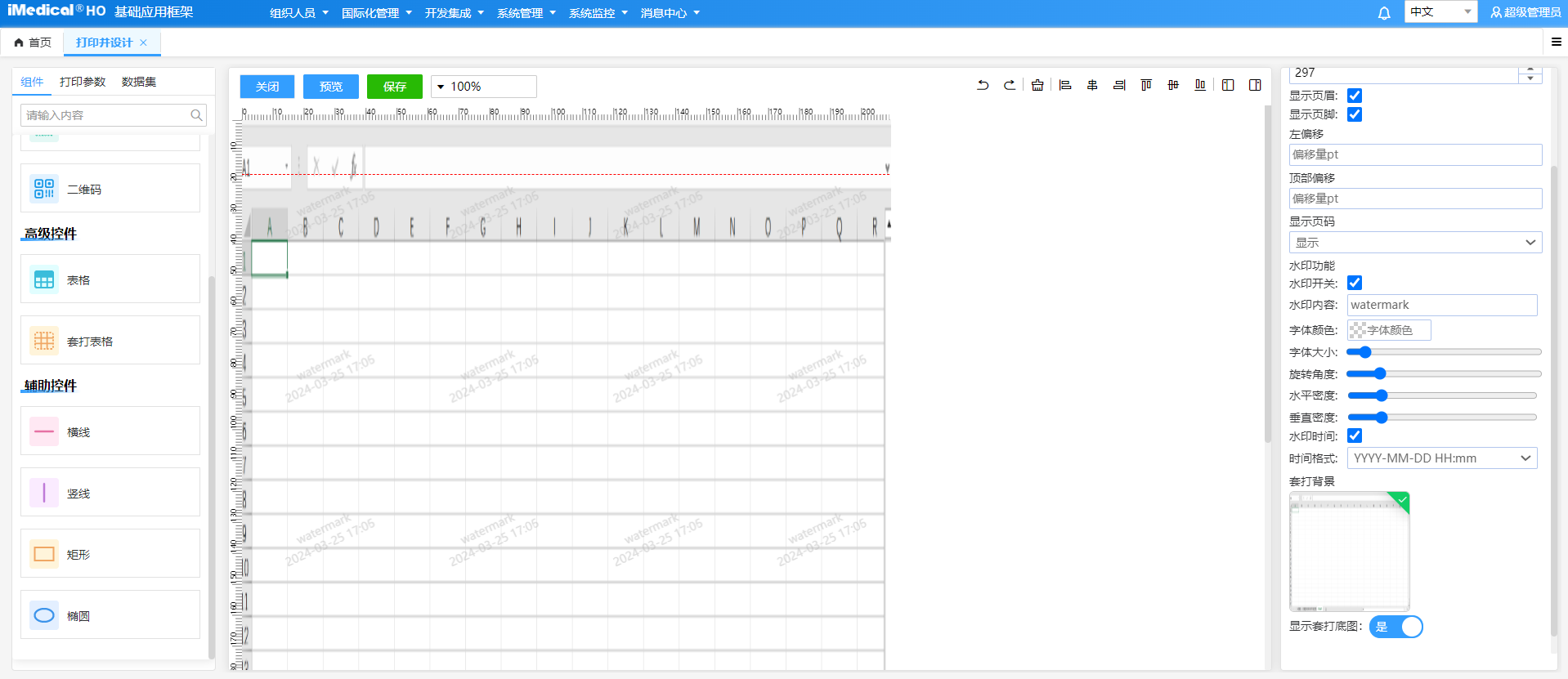The image size is (1568, 679).
Task: Disable the 水印开关 checkbox
Action: coord(1355,283)
